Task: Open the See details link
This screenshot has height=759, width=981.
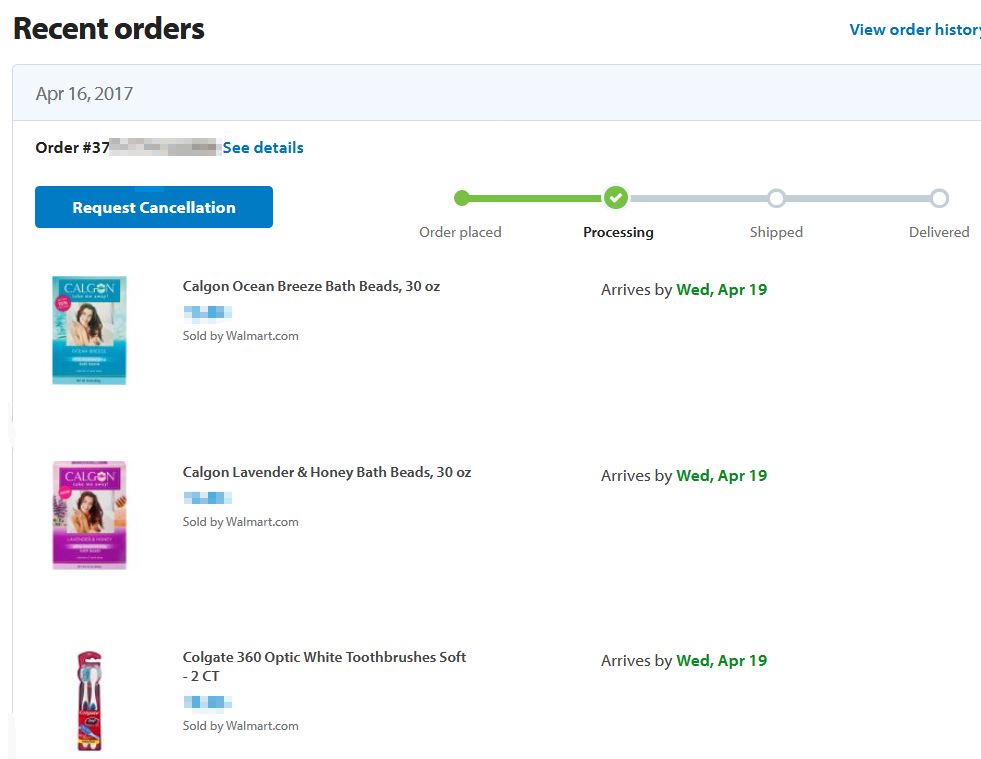Action: [263, 148]
